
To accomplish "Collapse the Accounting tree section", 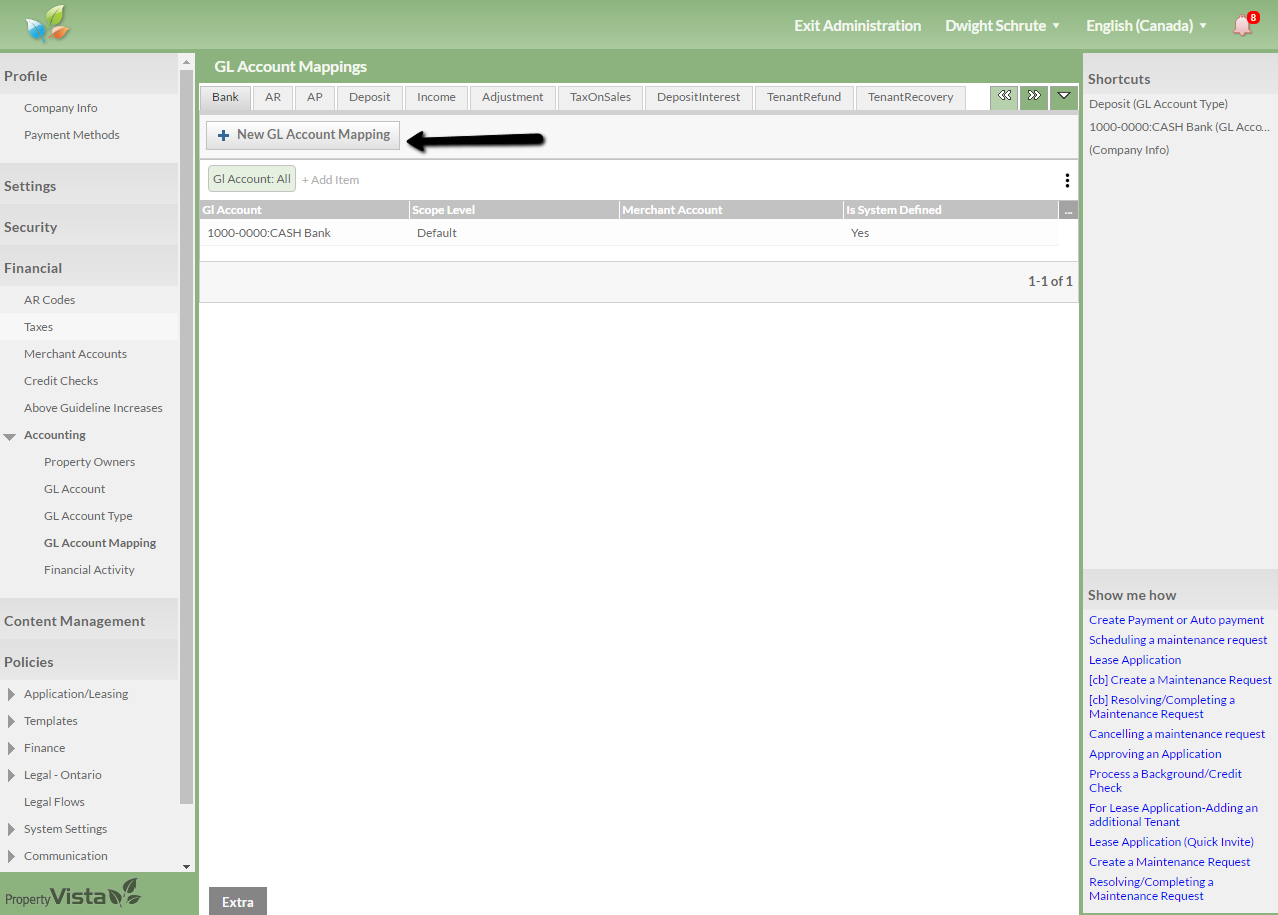I will click(10, 436).
